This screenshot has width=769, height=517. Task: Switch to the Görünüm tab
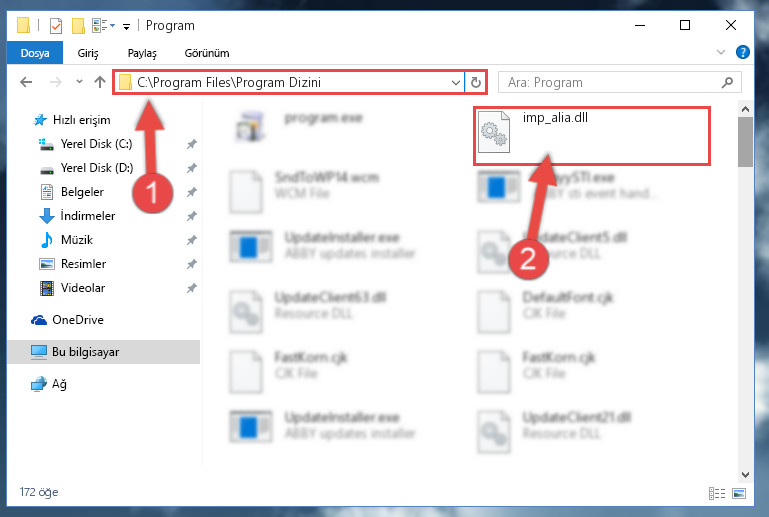206,53
